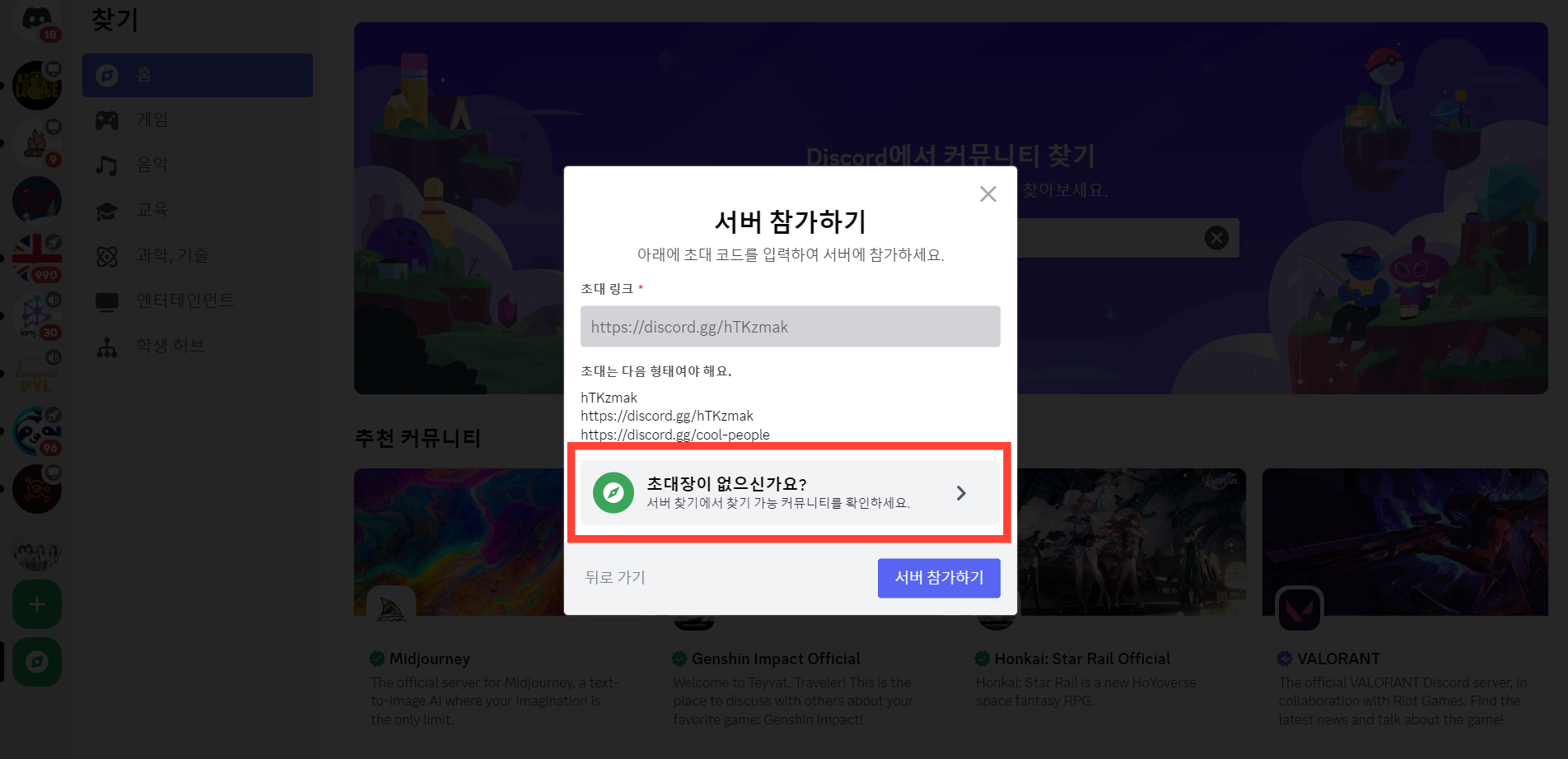Click the 서버 참가하기 dialog heading
The width and height of the screenshot is (1568, 759).
click(791, 221)
